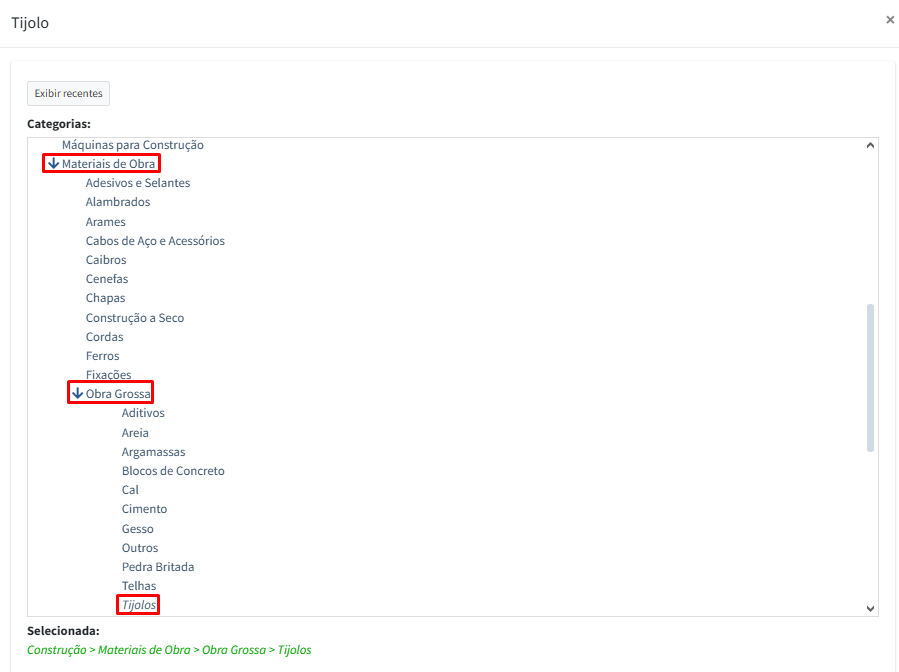899x672 pixels.
Task: Collapse the Materiais de Obra category arrow
Action: coord(54,164)
